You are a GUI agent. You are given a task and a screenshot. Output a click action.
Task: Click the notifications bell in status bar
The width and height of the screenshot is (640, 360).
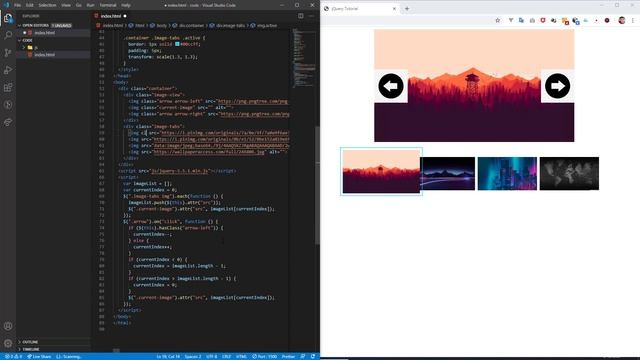pyautogui.click(x=313, y=357)
